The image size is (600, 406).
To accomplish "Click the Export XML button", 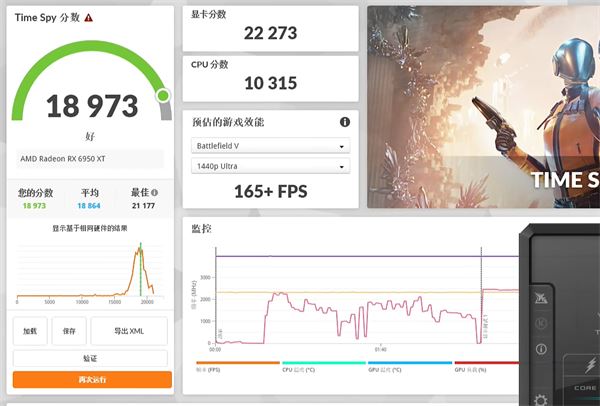I will point(129,330).
